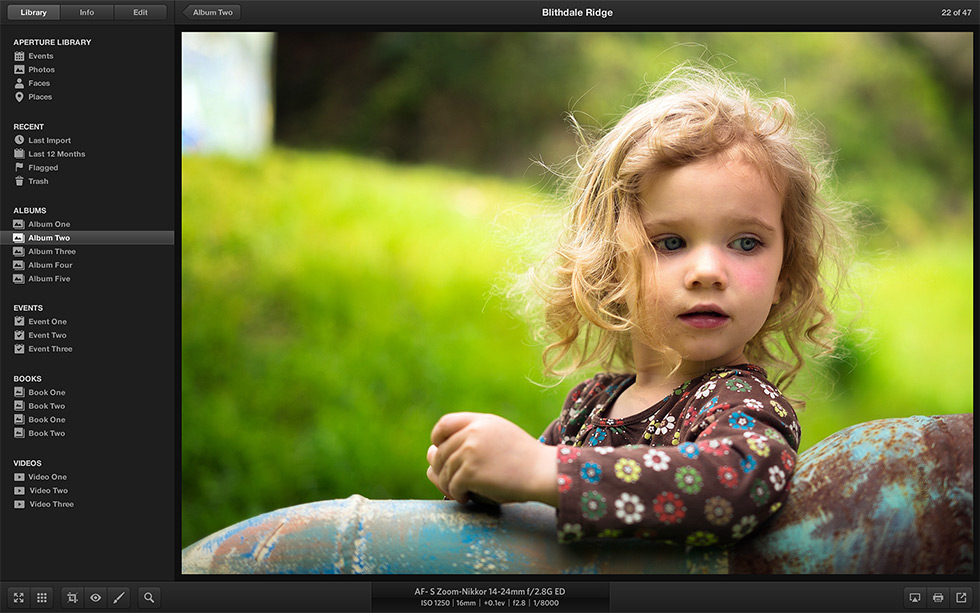Switch to grid thumbnail view

[x=42, y=597]
